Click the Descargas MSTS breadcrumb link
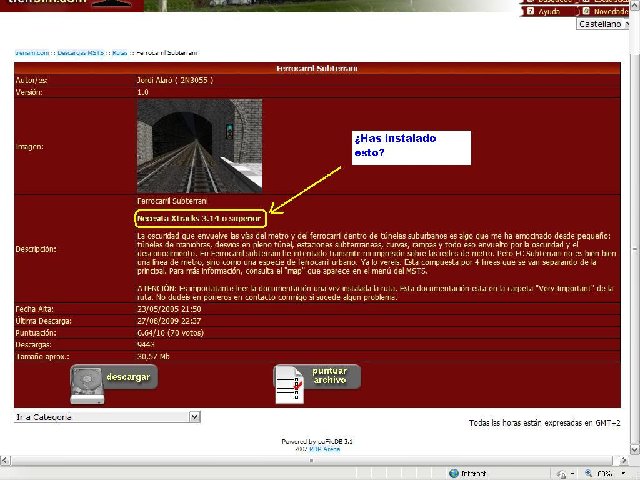Viewport: 640px width, 480px height. coord(82,49)
